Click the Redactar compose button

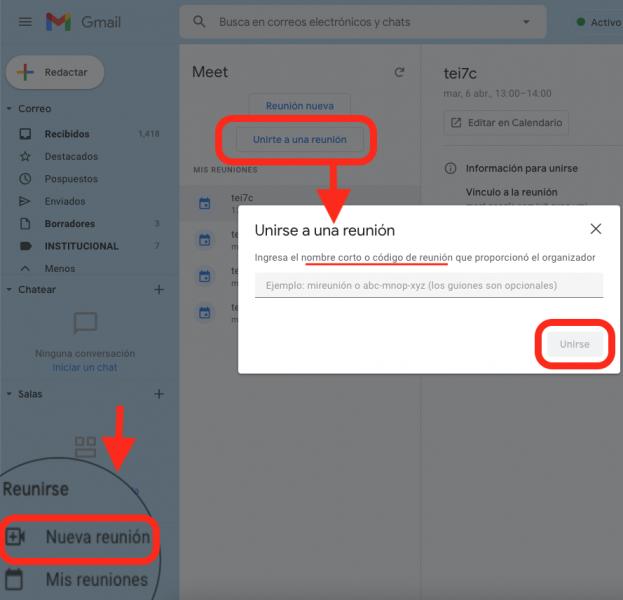coord(55,72)
